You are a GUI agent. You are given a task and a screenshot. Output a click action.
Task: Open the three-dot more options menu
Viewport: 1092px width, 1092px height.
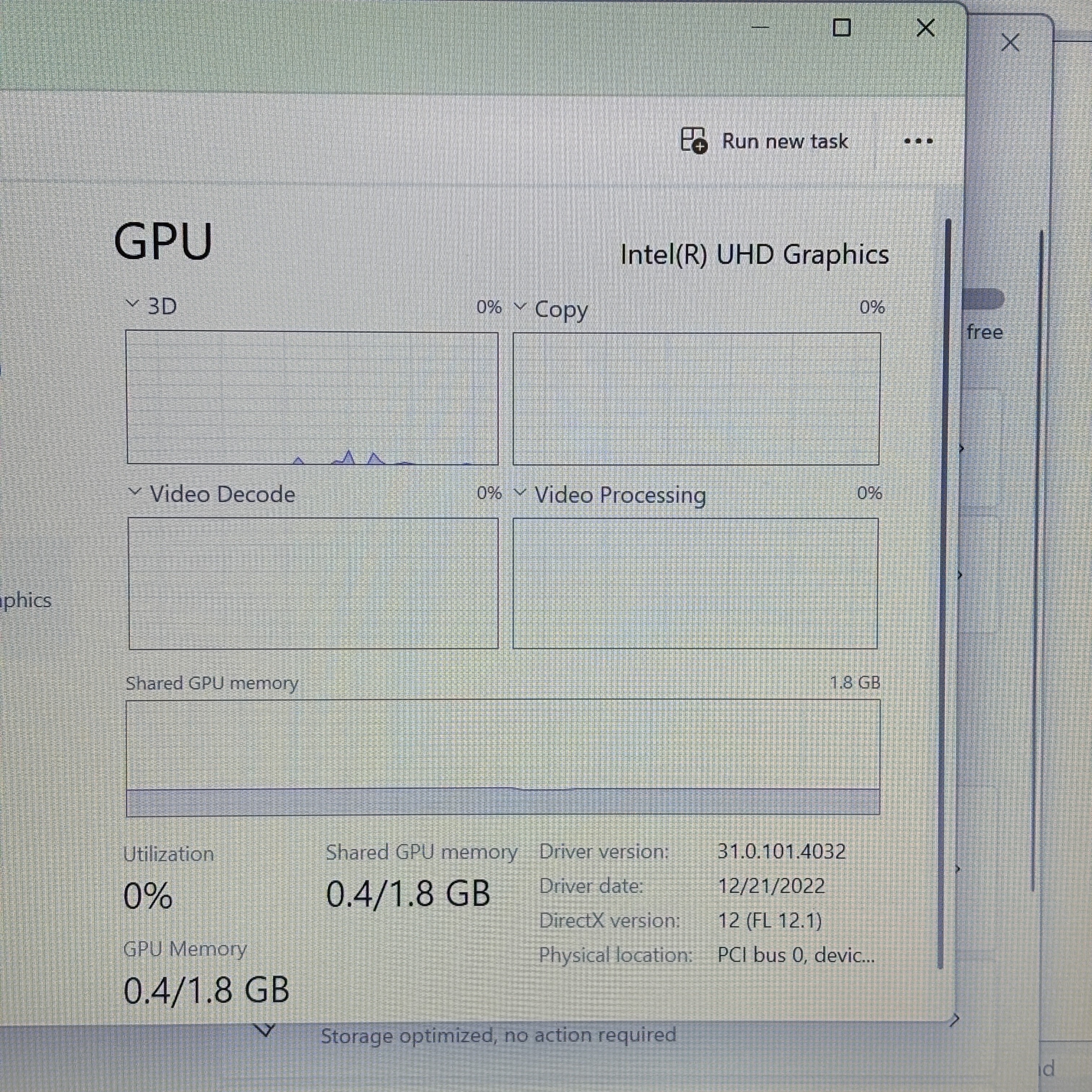tap(918, 141)
